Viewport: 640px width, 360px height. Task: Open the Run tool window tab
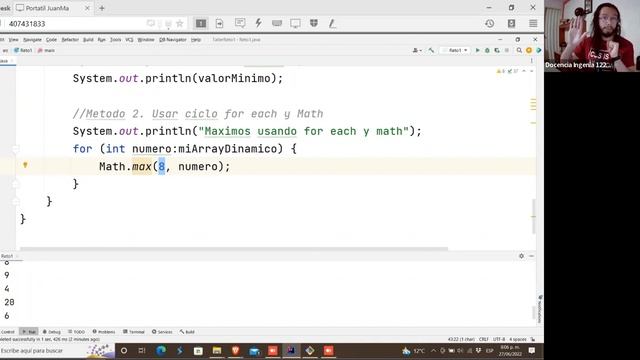pos(29,332)
